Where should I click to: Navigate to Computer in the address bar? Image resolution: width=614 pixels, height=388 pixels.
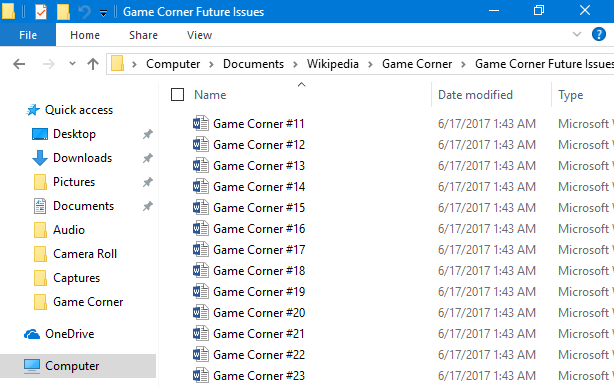click(x=173, y=64)
